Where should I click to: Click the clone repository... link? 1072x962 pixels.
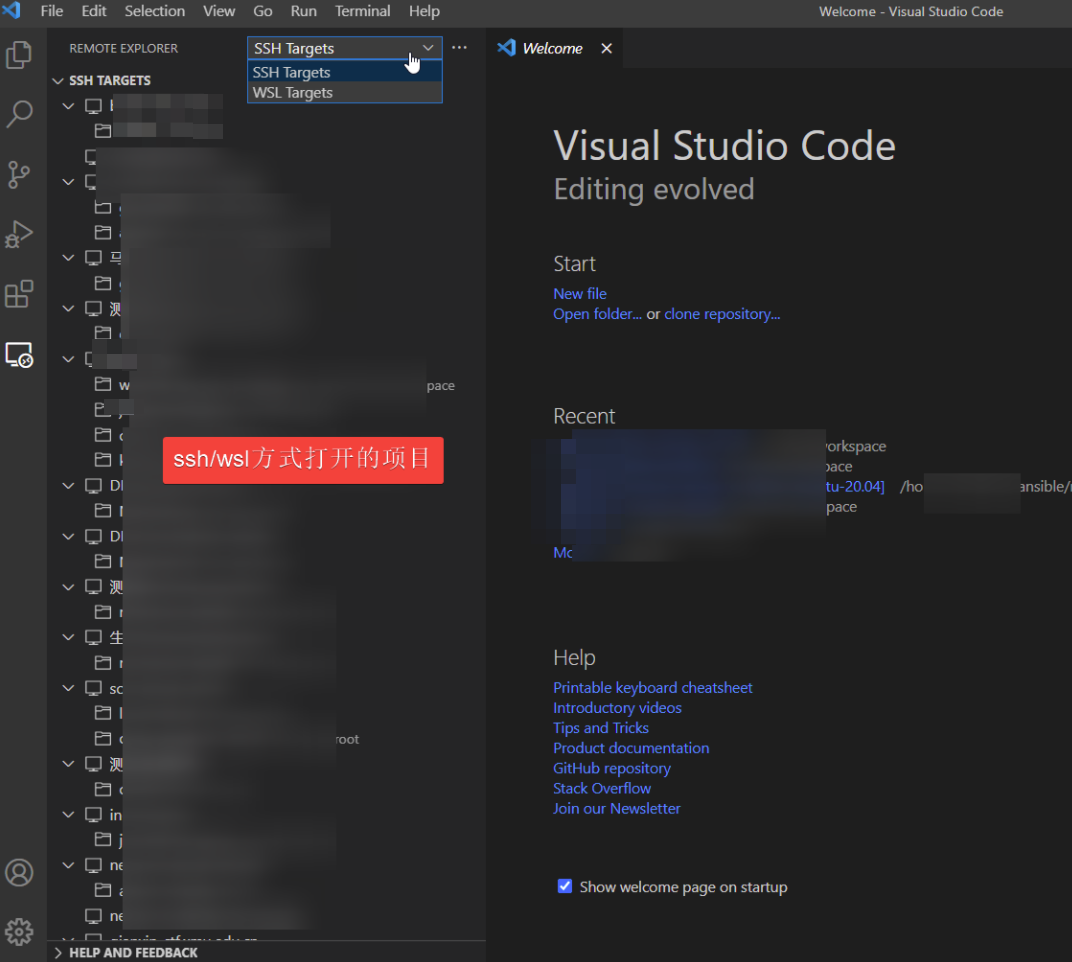pyautogui.click(x=722, y=314)
